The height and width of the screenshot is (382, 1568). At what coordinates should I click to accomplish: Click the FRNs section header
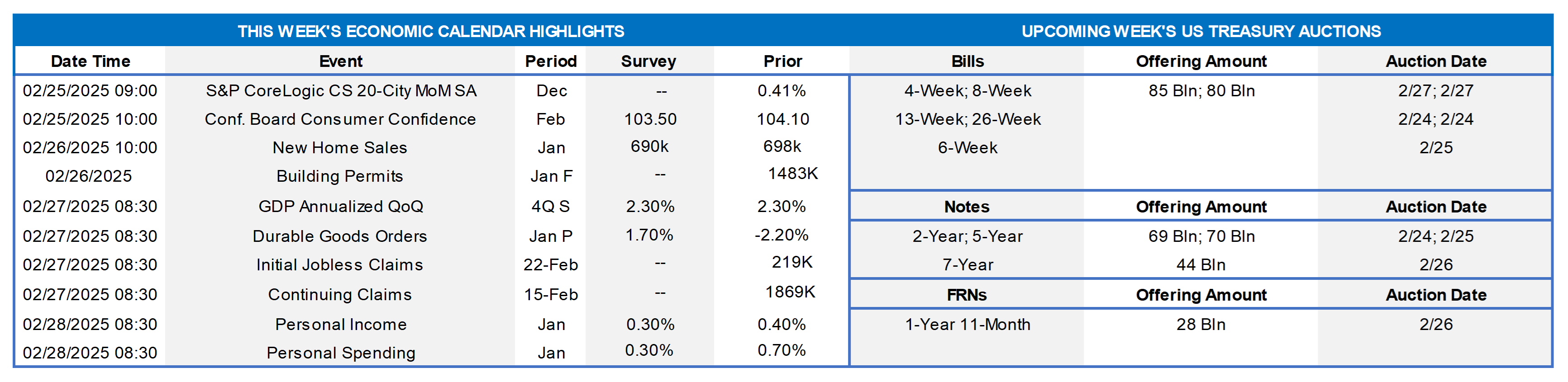[967, 295]
